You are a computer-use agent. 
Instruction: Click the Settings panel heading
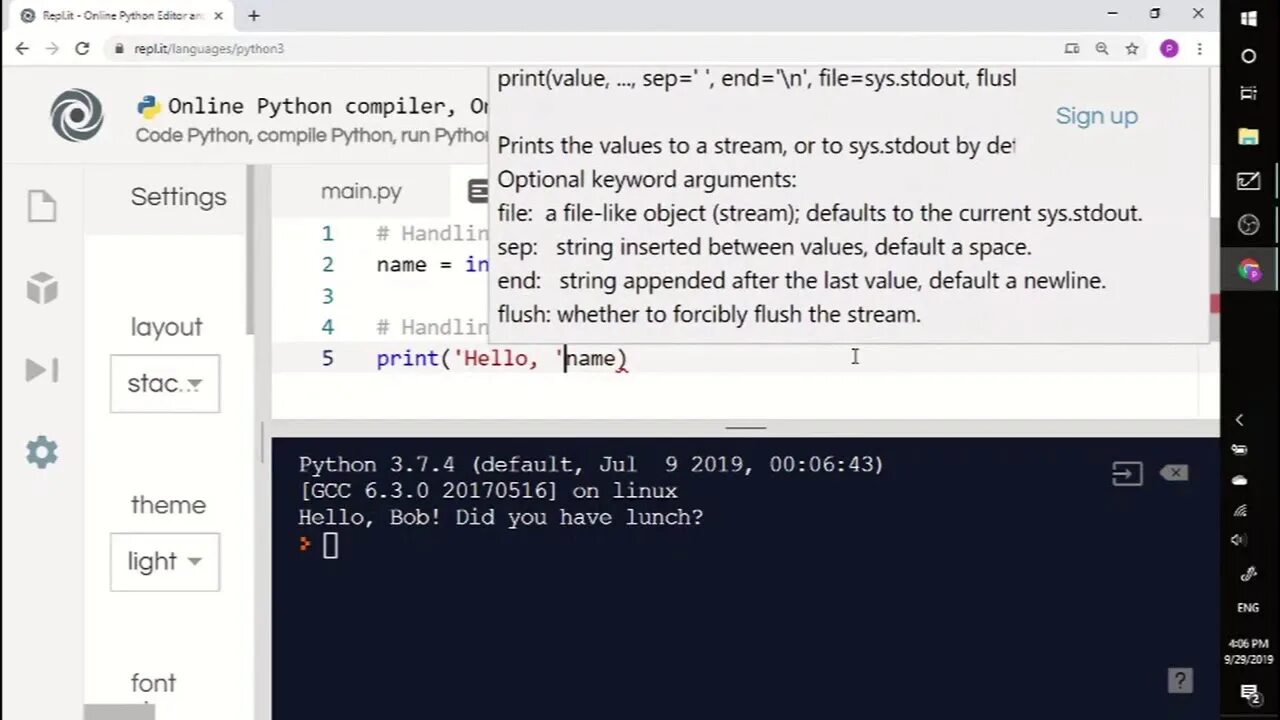[x=179, y=196]
